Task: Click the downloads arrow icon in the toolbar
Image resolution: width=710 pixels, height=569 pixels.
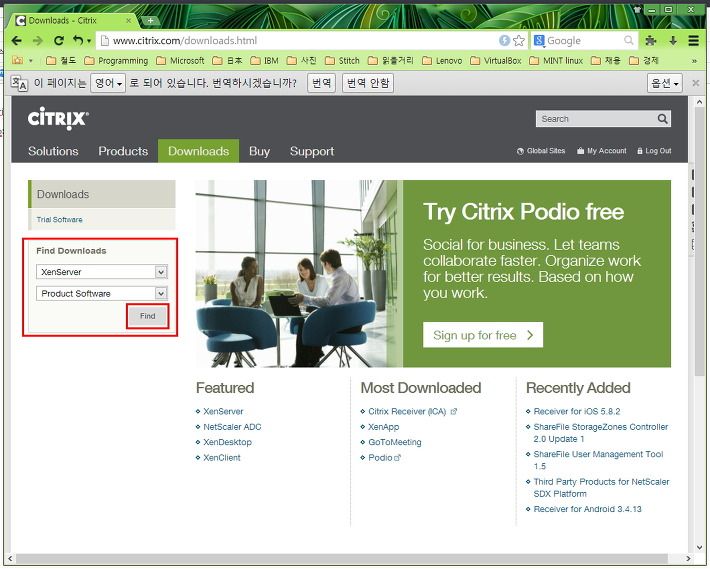Action: coord(673,41)
